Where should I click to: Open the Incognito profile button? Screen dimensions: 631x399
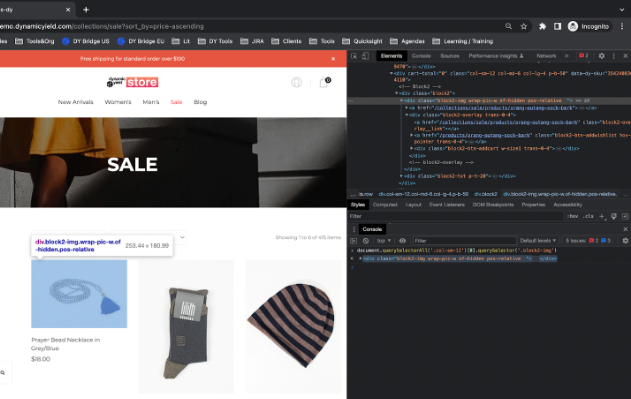point(589,26)
